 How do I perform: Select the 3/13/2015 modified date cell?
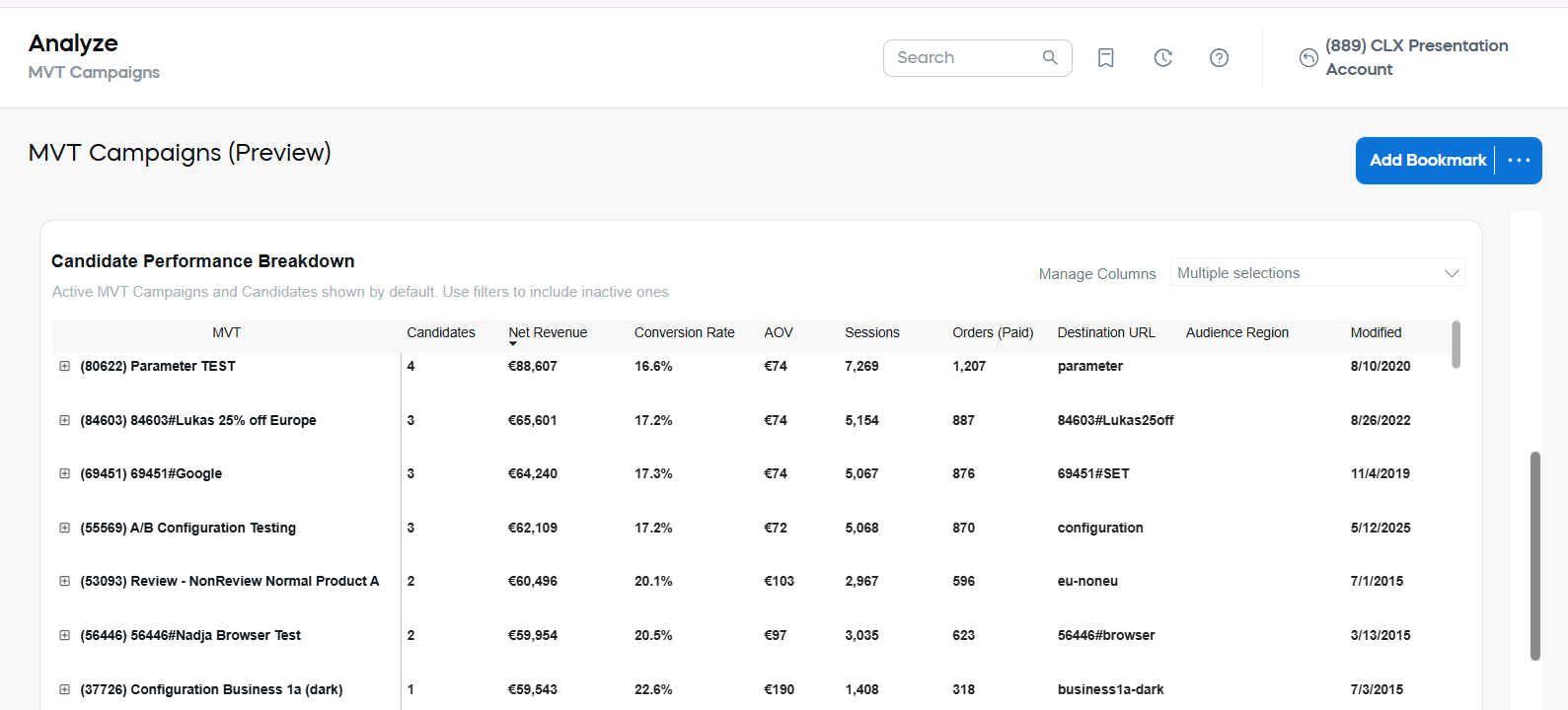pos(1381,635)
